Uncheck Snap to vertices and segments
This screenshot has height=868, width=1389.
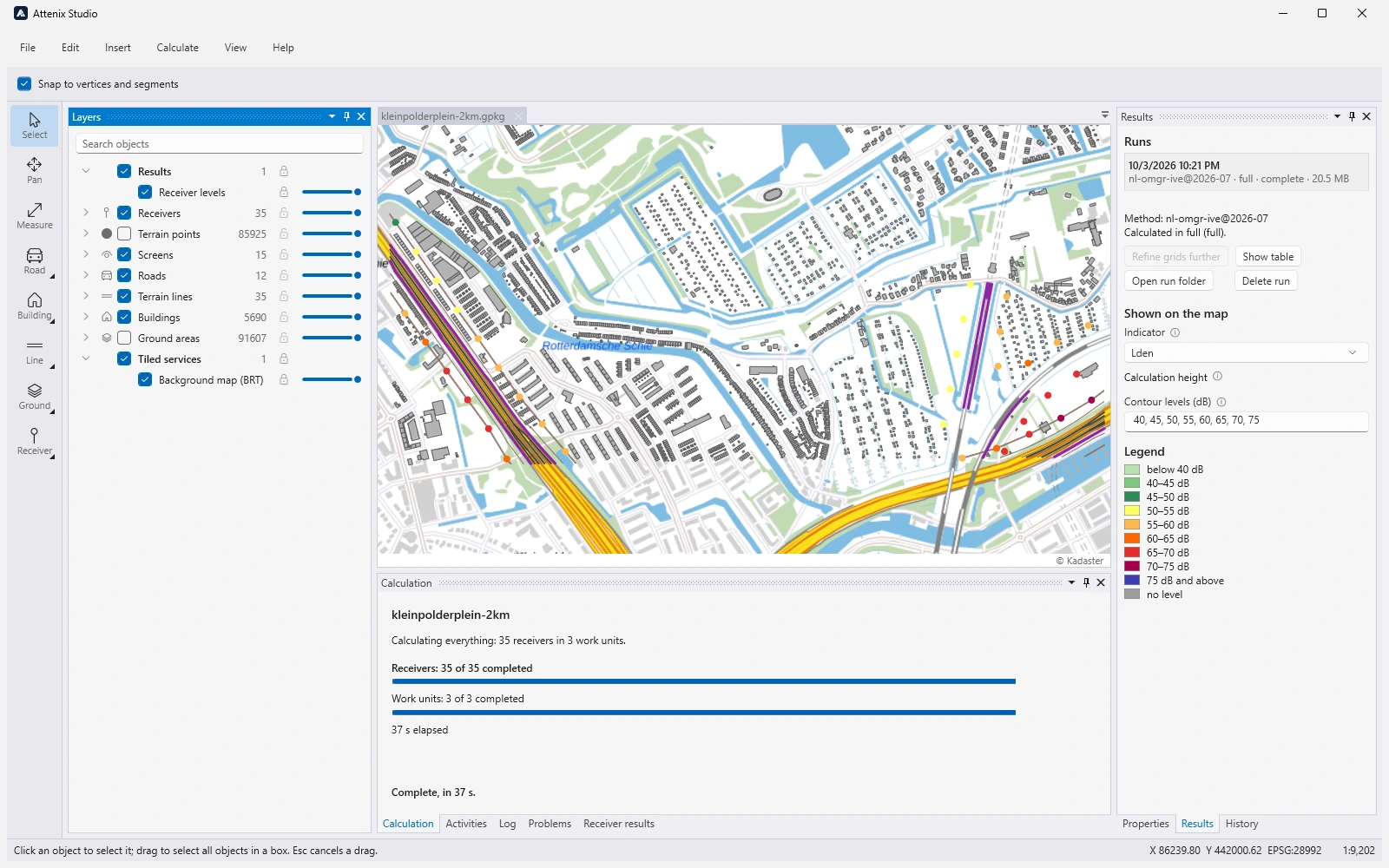pos(24,84)
